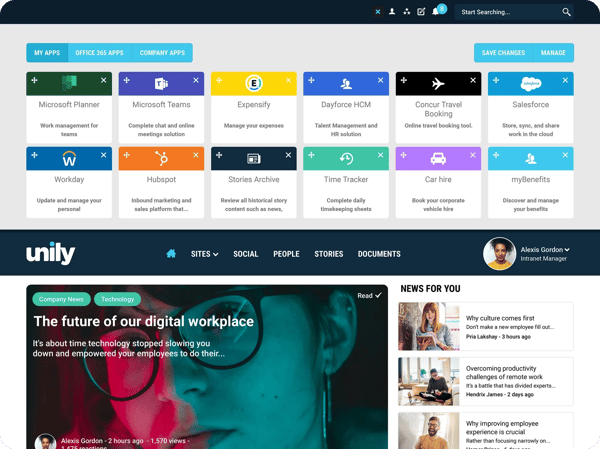
Task: Open Microsoft Teams logo icon
Action: tap(161, 83)
